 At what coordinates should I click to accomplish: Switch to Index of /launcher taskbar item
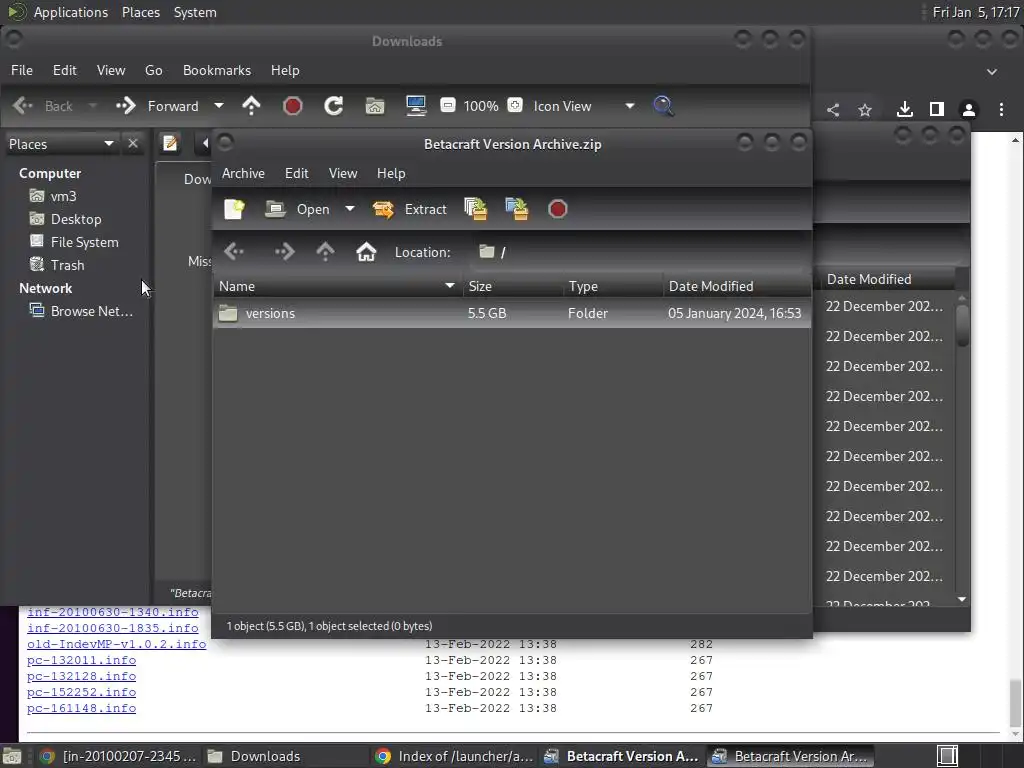click(x=454, y=756)
